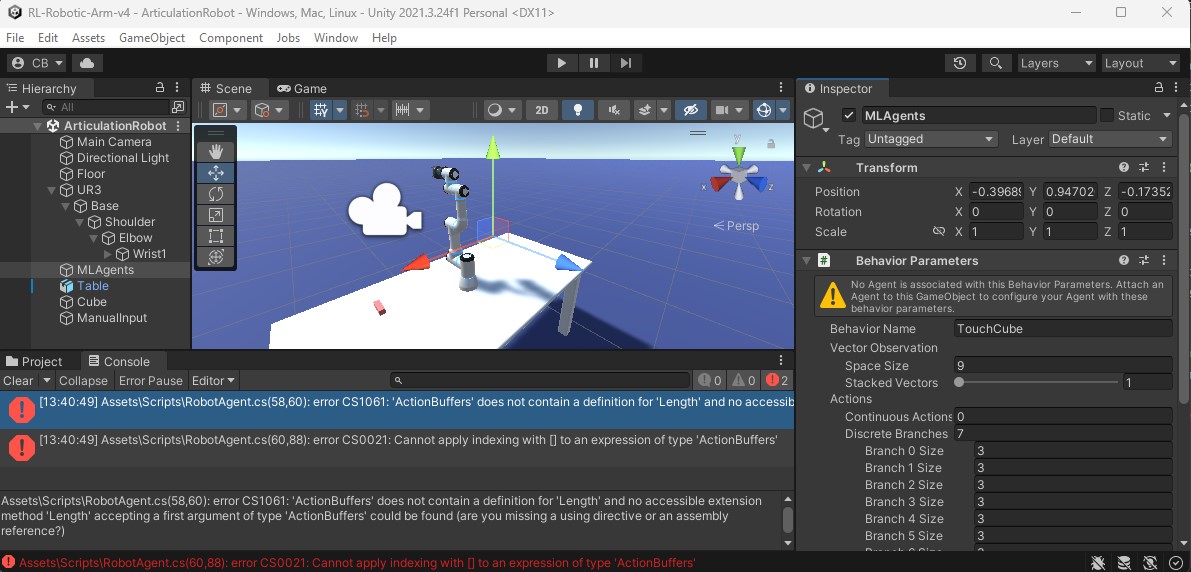Open Behavior Parameters help reference
Image resolution: width=1191 pixels, height=572 pixels.
1124,261
